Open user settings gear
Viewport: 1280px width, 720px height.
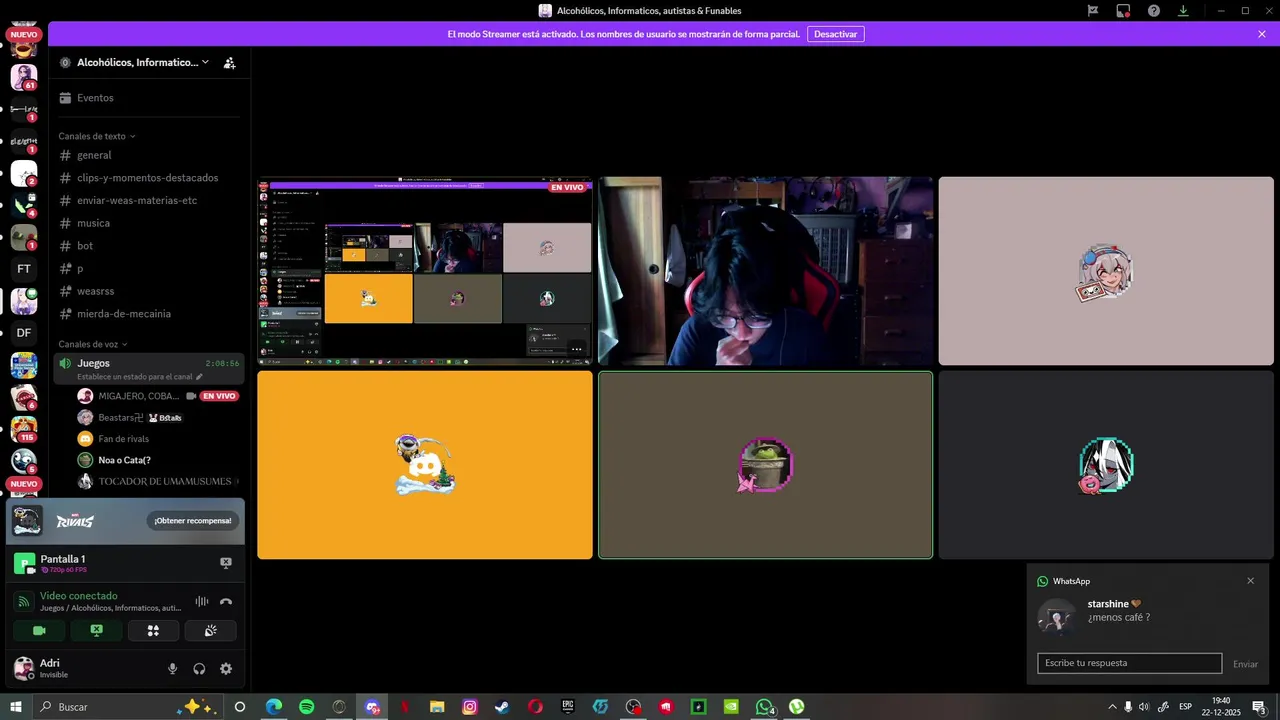[x=226, y=669]
